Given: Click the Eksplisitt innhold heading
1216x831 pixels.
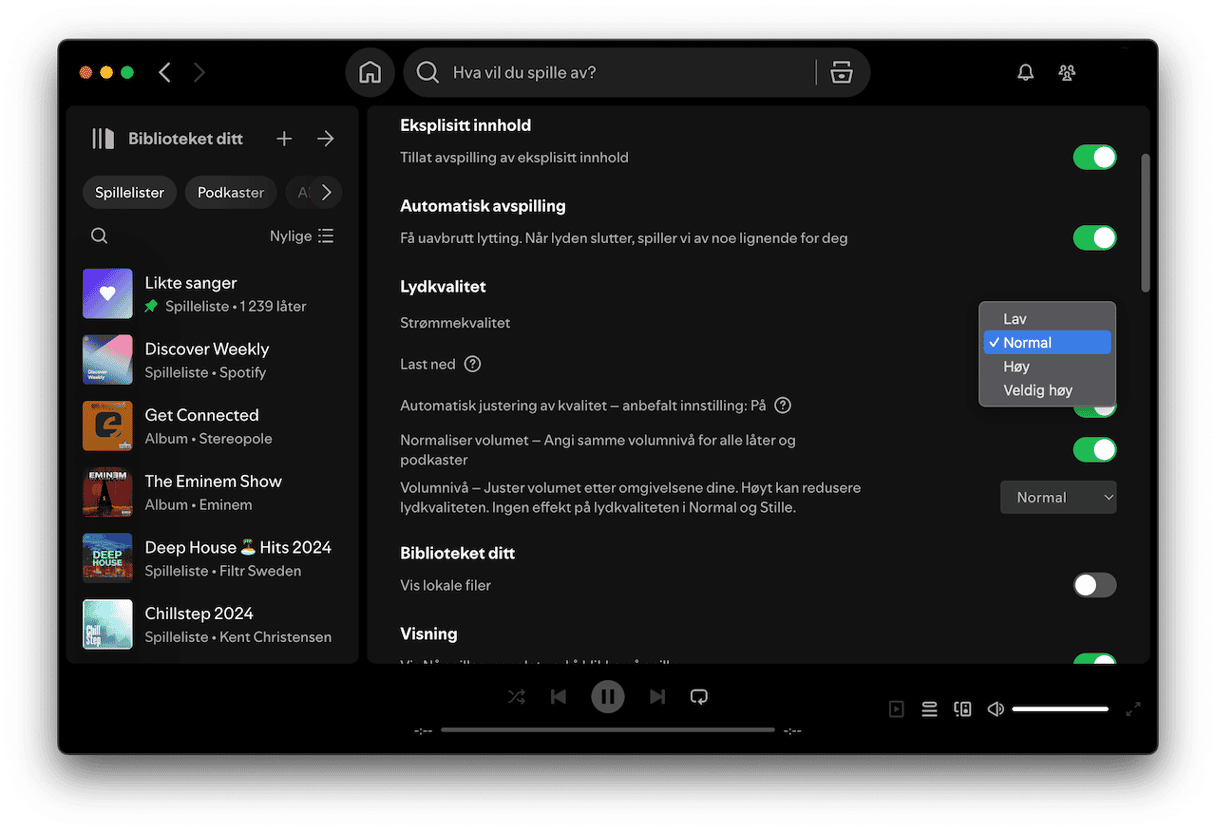Looking at the screenshot, I should click(466, 125).
